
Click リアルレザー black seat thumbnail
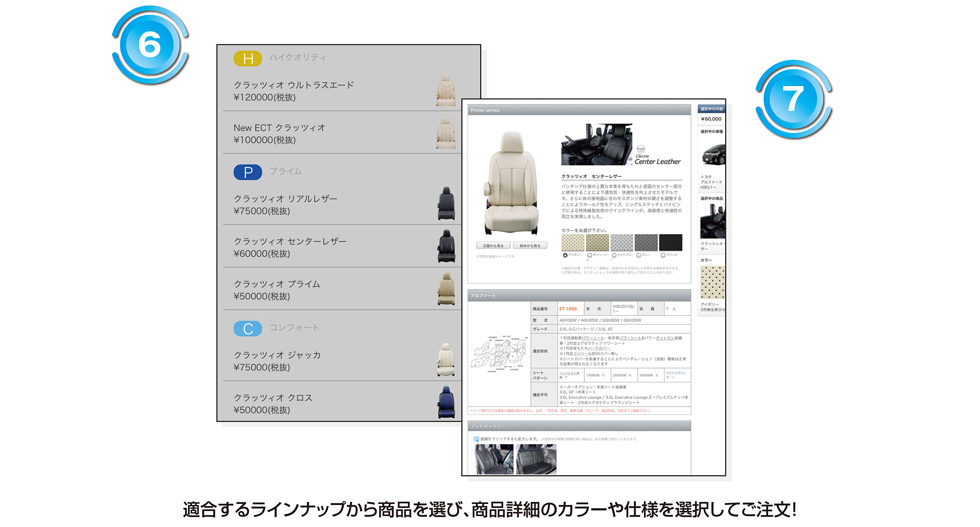(x=446, y=204)
